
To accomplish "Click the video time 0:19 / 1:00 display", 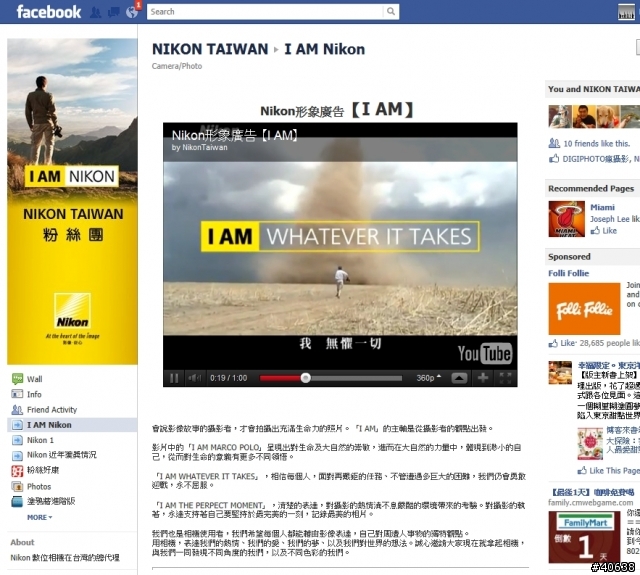I will tap(229, 378).
